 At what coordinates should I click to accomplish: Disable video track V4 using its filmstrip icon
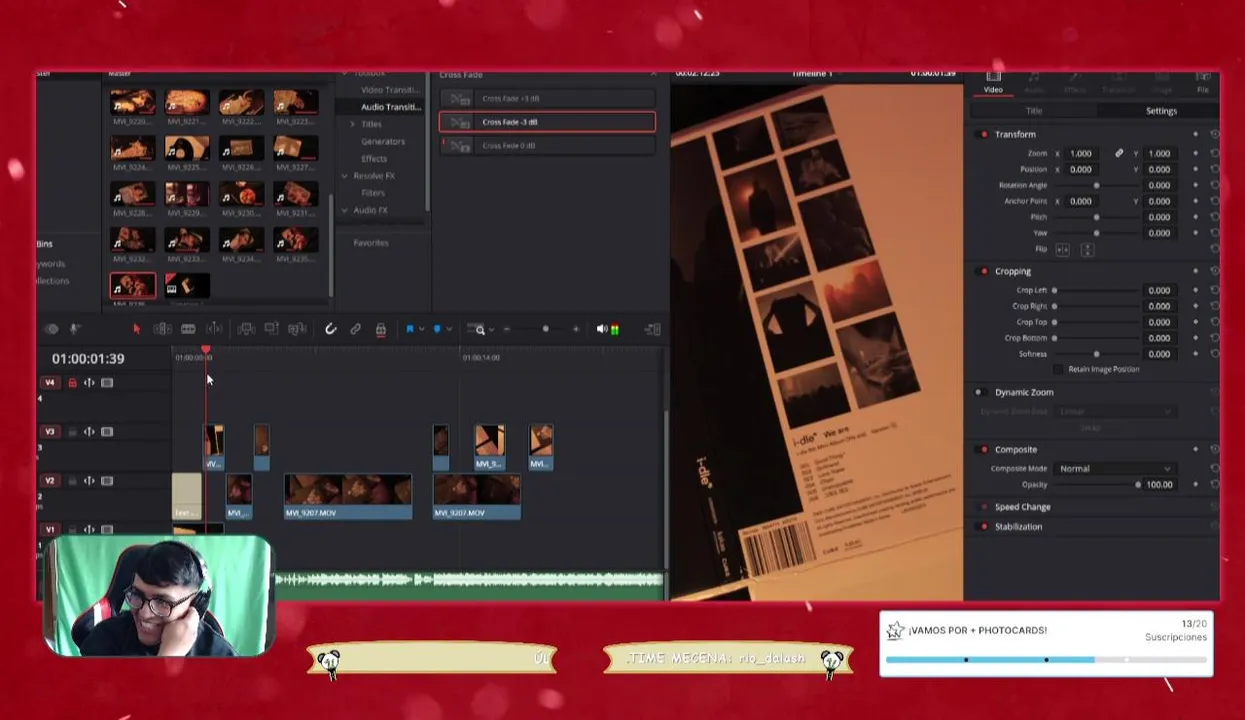pyautogui.click(x=107, y=382)
